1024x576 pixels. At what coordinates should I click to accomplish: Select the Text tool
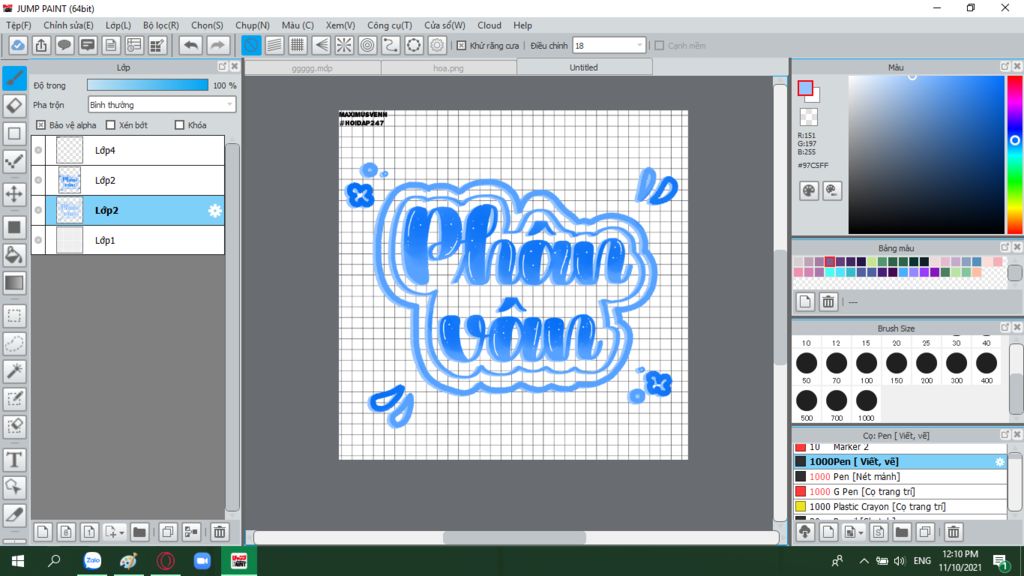(14, 460)
